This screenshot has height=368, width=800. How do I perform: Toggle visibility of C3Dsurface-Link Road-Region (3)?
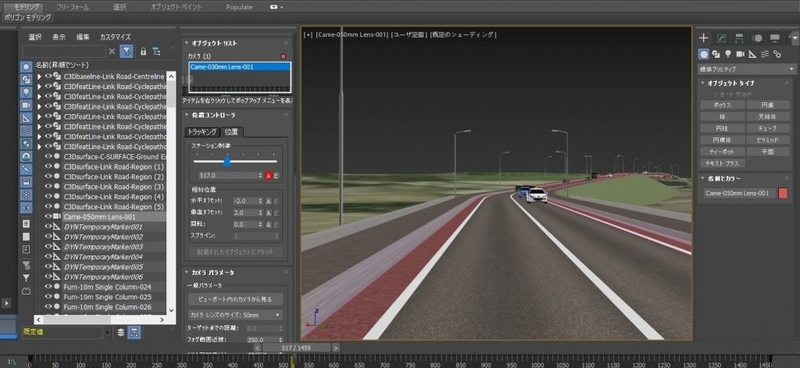tap(48, 186)
